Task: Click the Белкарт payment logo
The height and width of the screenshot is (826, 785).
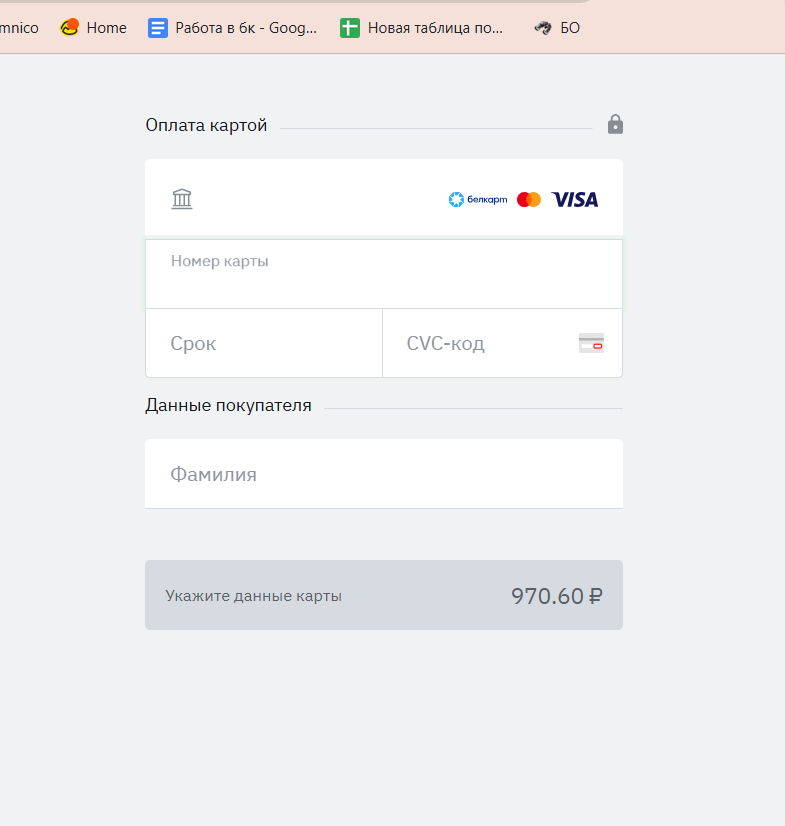Action: pyautogui.click(x=478, y=199)
